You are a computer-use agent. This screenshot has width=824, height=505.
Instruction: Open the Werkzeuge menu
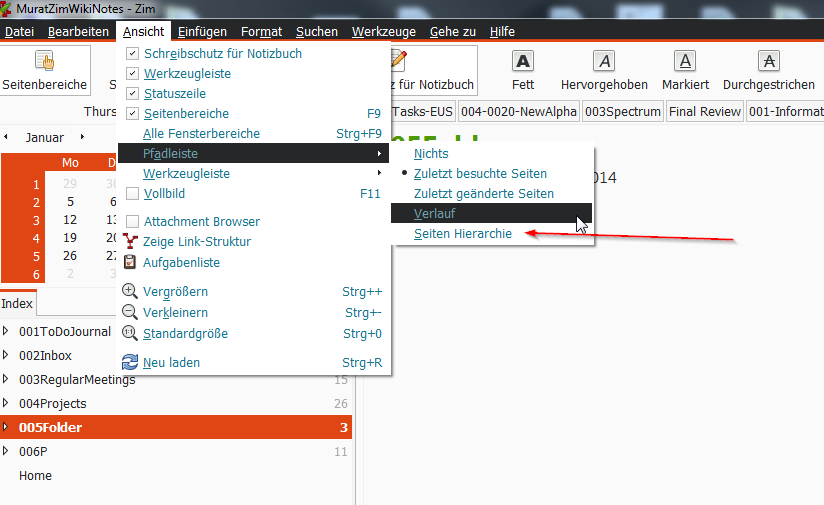[384, 32]
